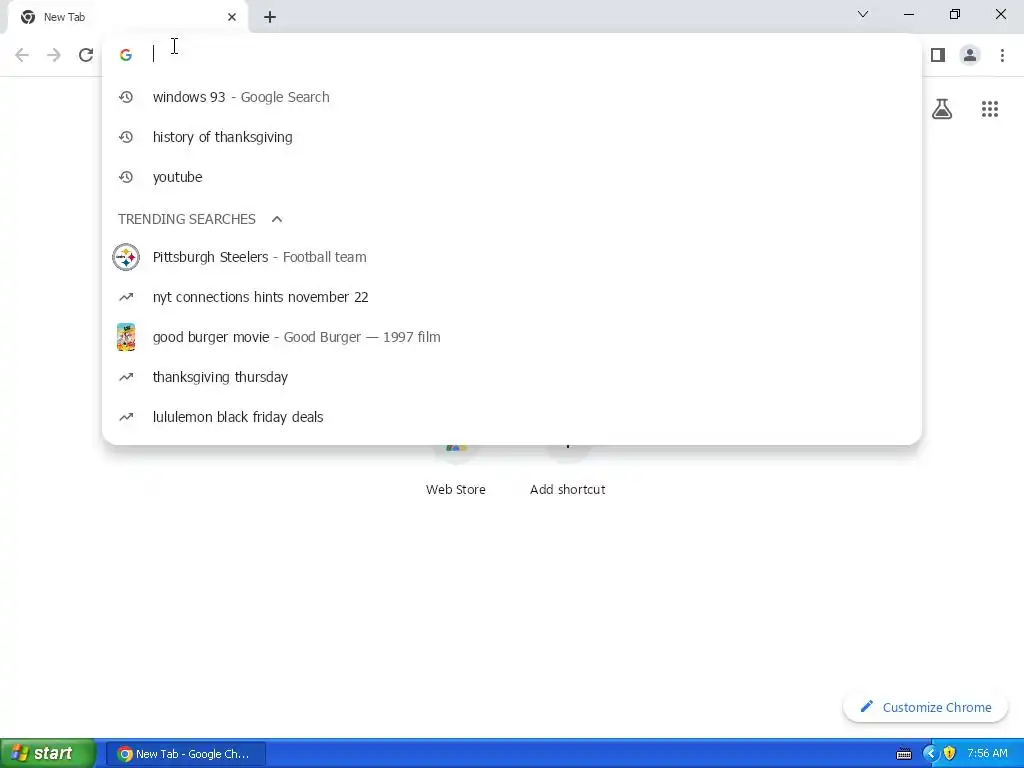The image size is (1024, 768).
Task: Open Search Labs flask icon
Action: point(942,109)
